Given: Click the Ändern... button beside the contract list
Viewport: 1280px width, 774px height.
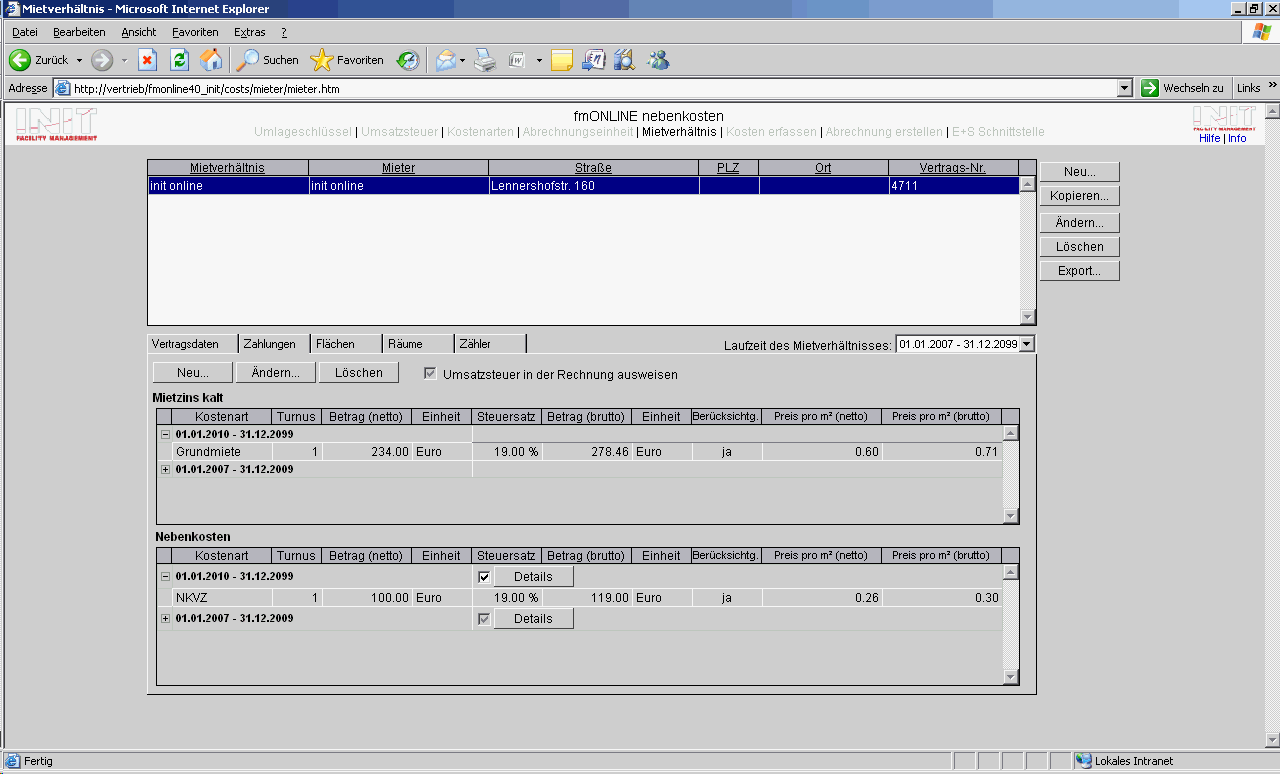Looking at the screenshot, I should pyautogui.click(x=1080, y=223).
